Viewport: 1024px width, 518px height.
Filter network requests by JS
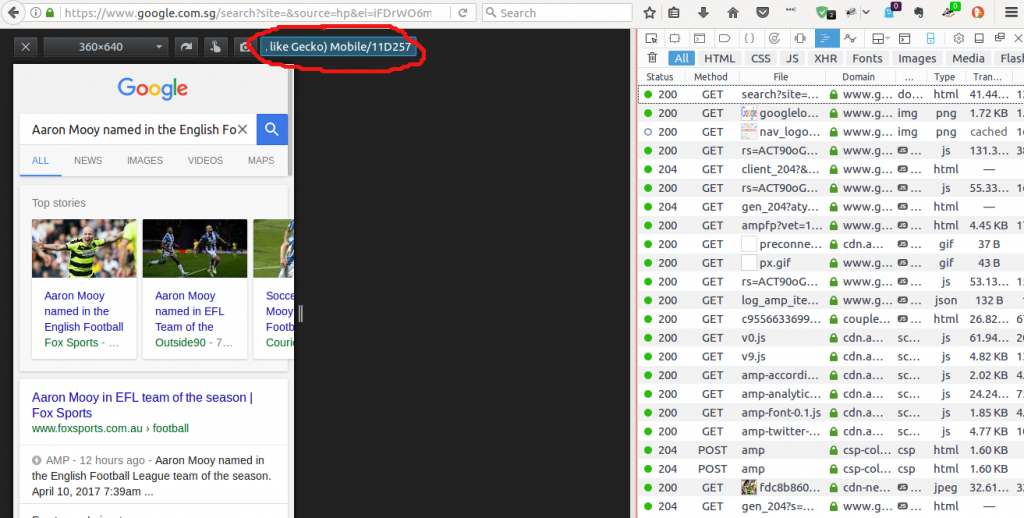click(793, 58)
